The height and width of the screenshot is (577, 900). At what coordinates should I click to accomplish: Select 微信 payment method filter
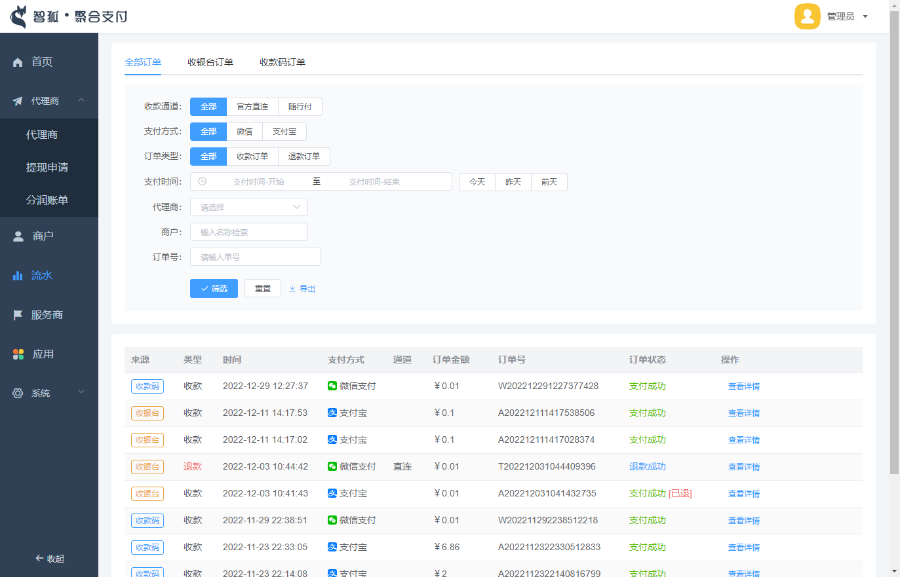pos(245,131)
